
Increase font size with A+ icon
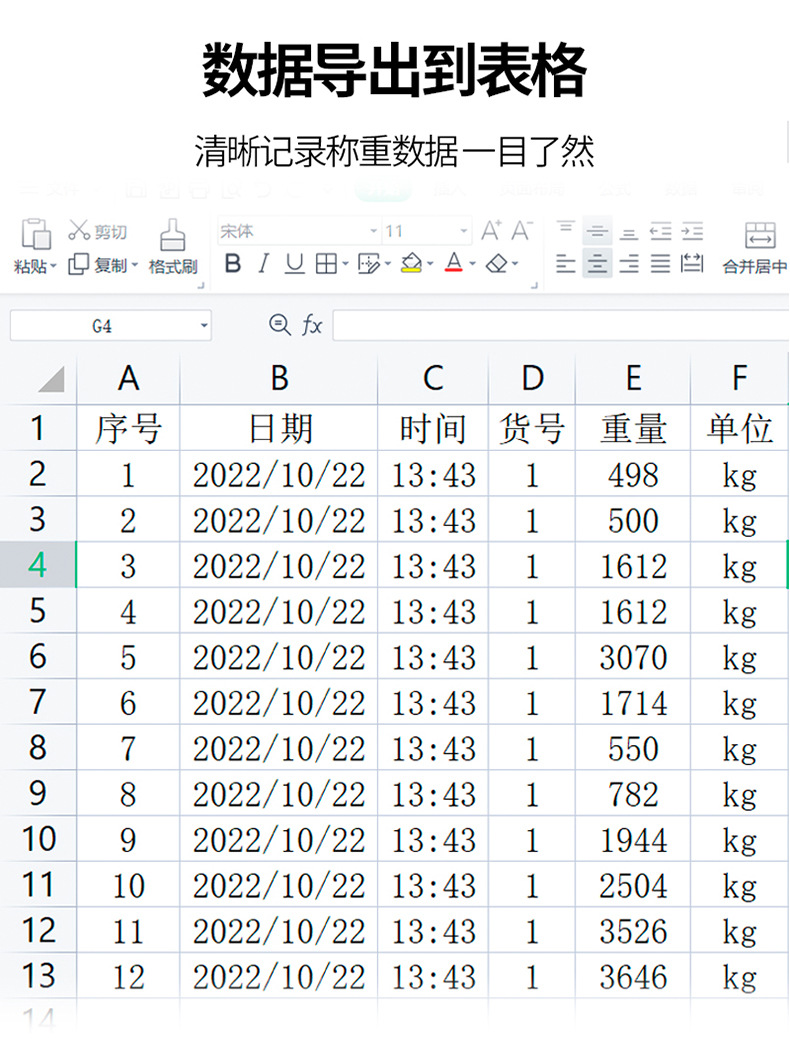(491, 231)
